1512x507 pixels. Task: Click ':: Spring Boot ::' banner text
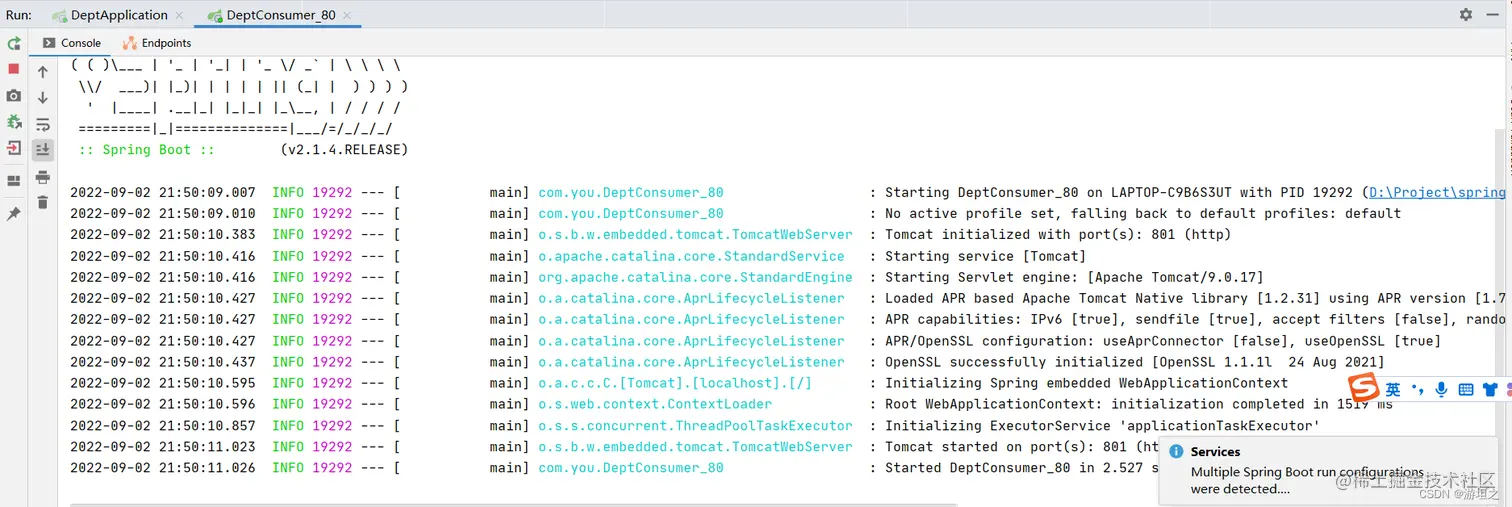click(x=147, y=150)
